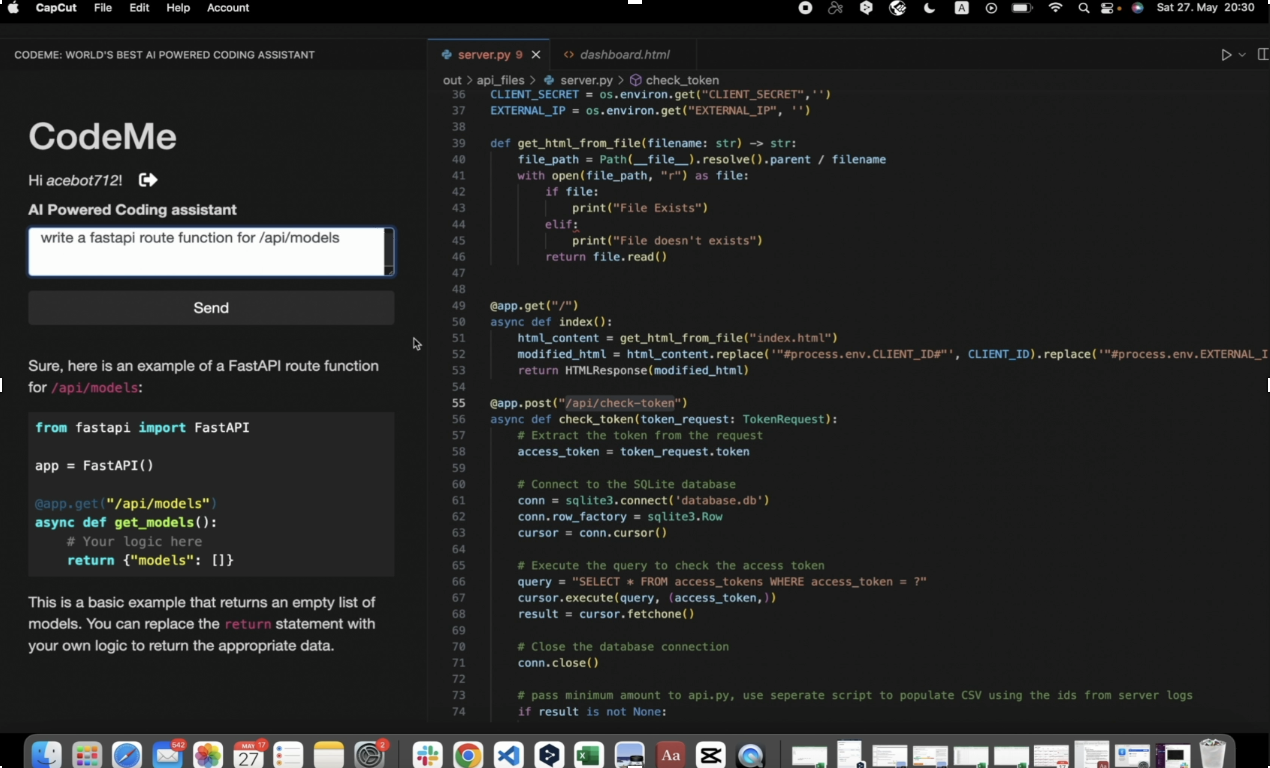Open Slack from the dock
The height and width of the screenshot is (768, 1270).
pyautogui.click(x=427, y=755)
